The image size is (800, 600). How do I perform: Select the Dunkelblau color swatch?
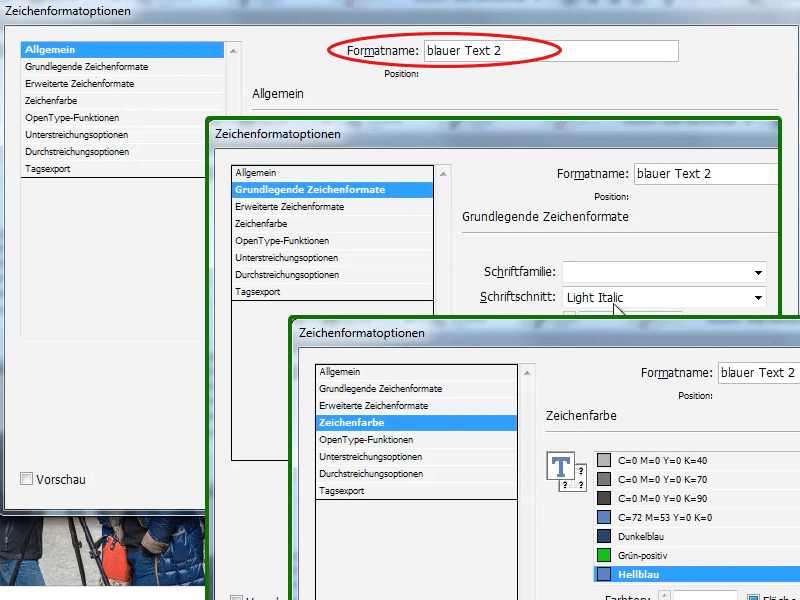pos(697,536)
